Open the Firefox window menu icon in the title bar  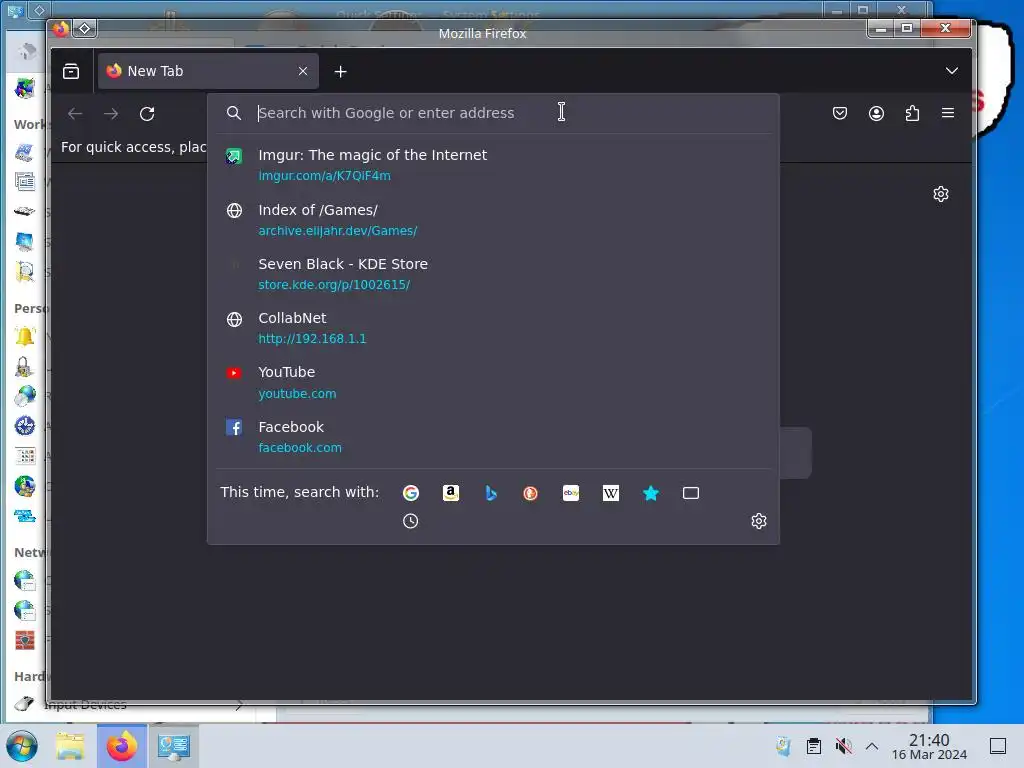61,29
